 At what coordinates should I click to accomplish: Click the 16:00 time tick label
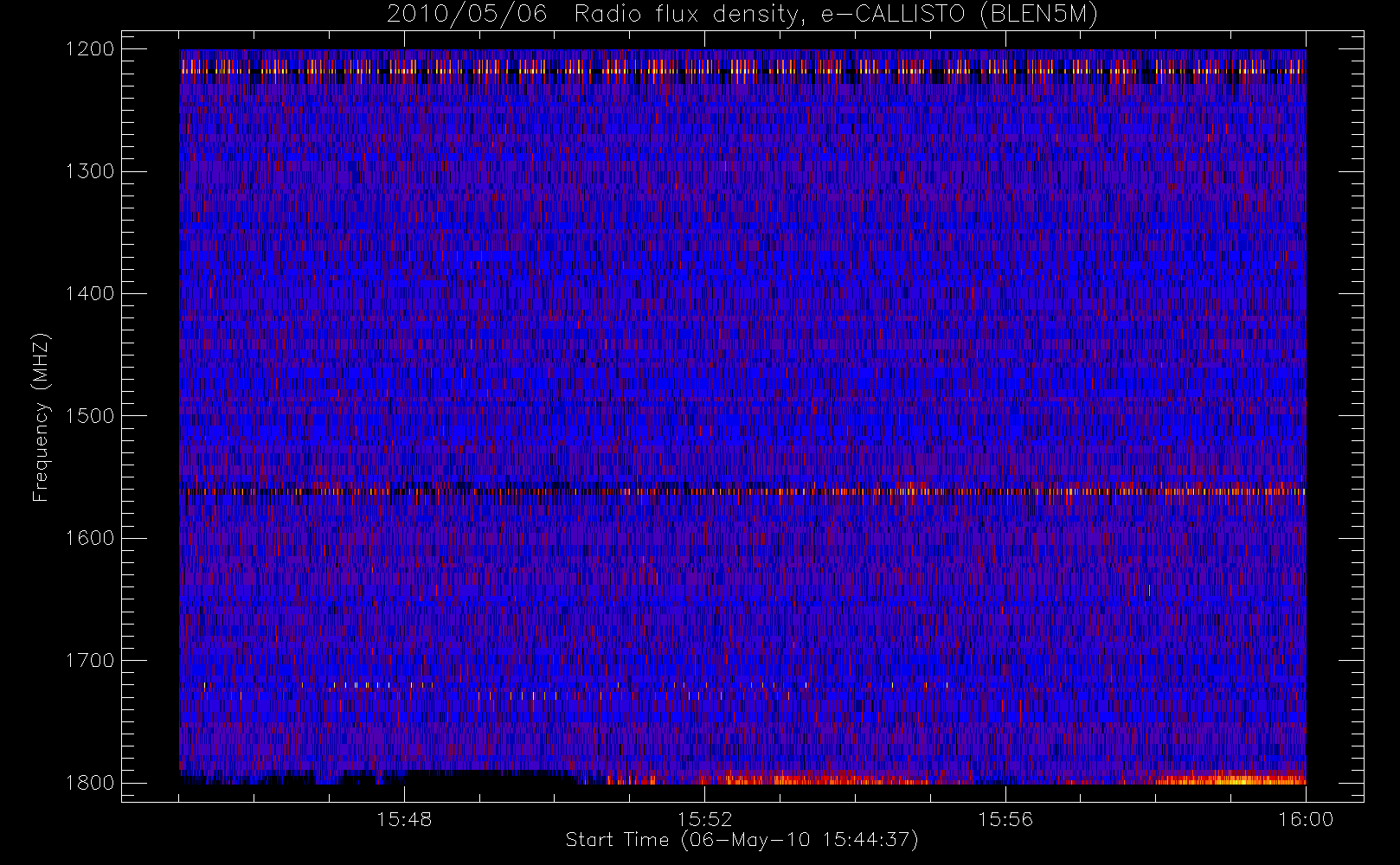1306,819
